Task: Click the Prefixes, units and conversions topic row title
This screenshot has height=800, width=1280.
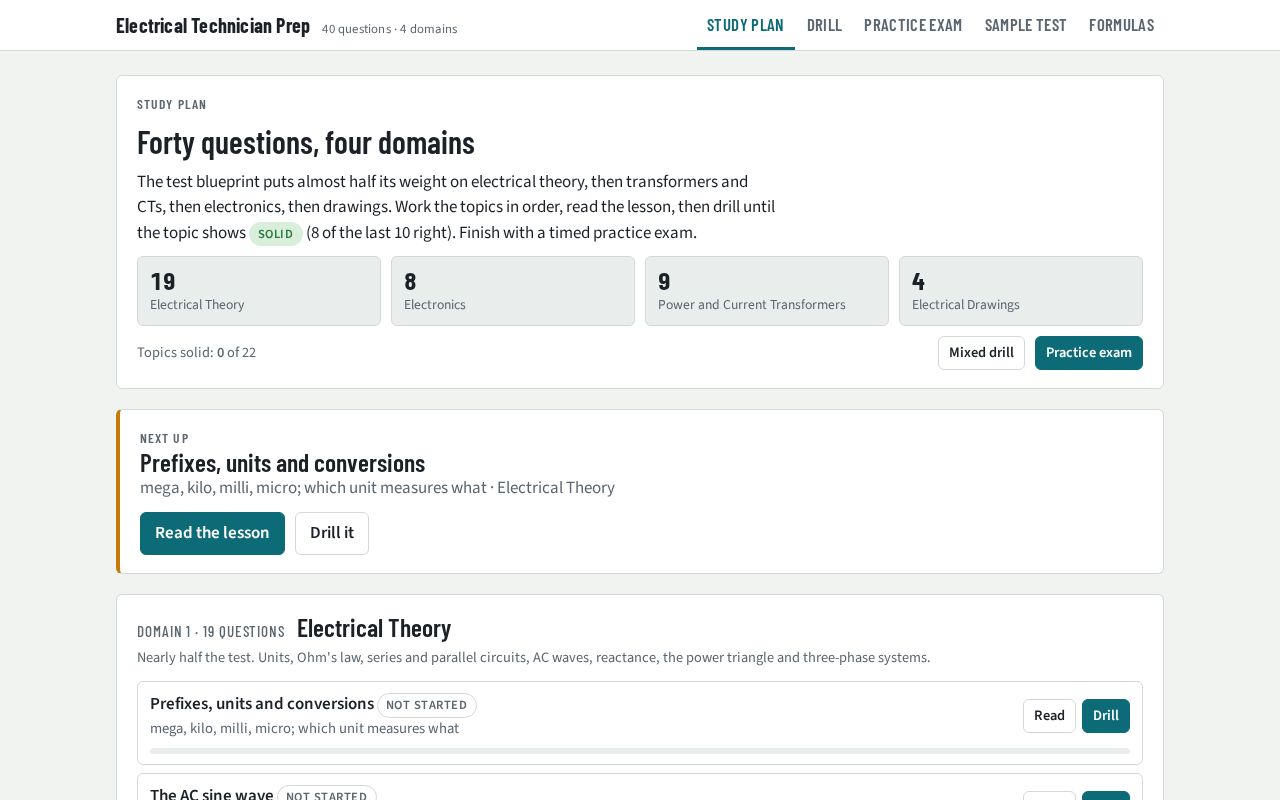Action: coord(262,704)
